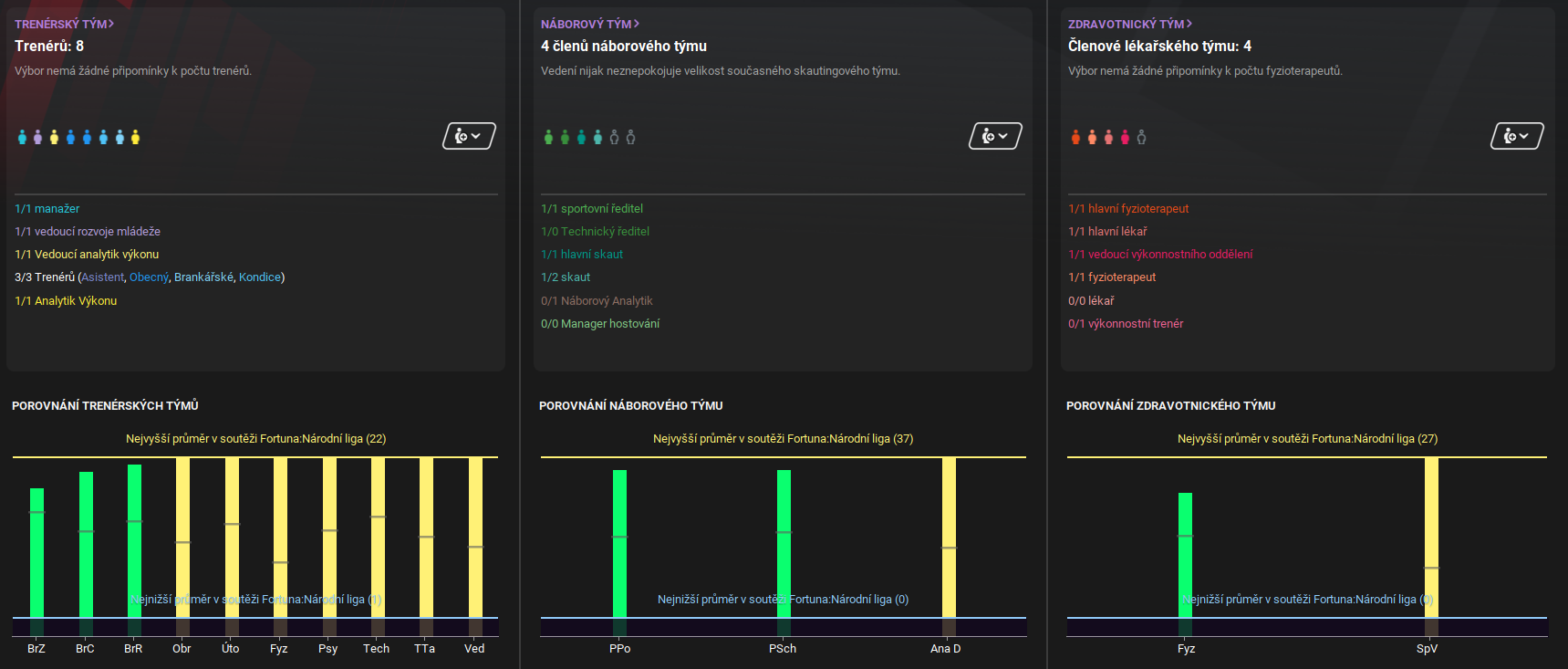This screenshot has width=1568, height=669.
Task: Click the light orange head doctor icon
Action: (1092, 137)
